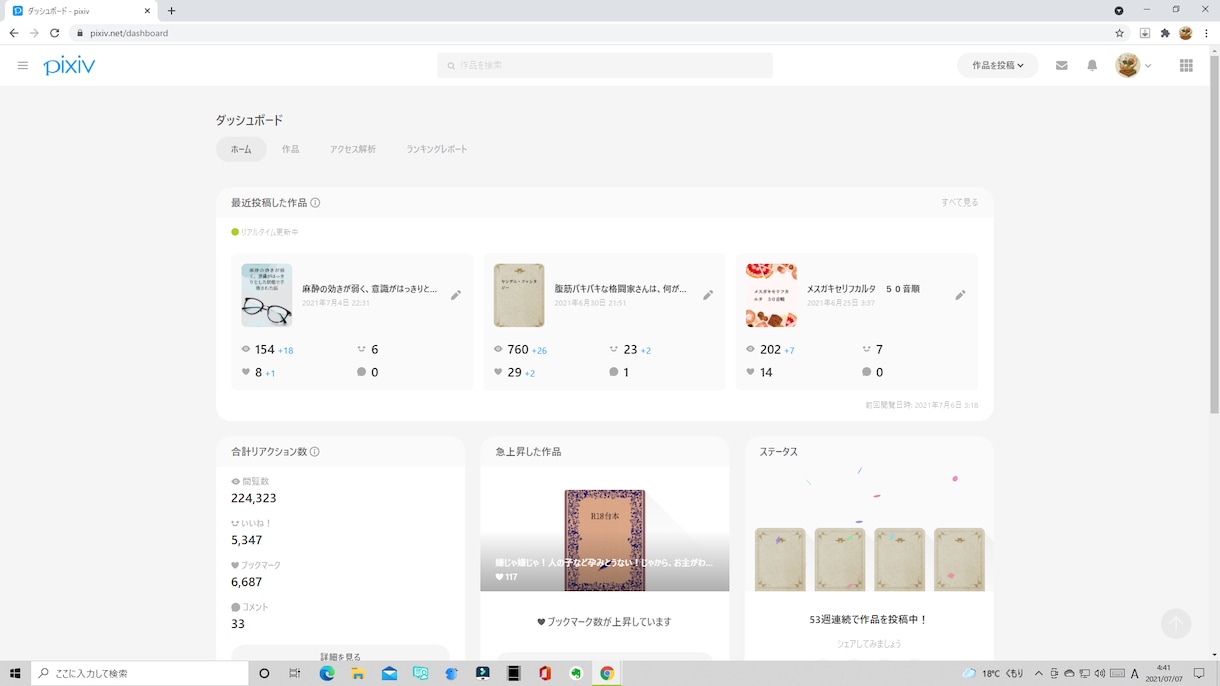Open File Explorer from the taskbar
The height and width of the screenshot is (686, 1220).
(x=358, y=674)
